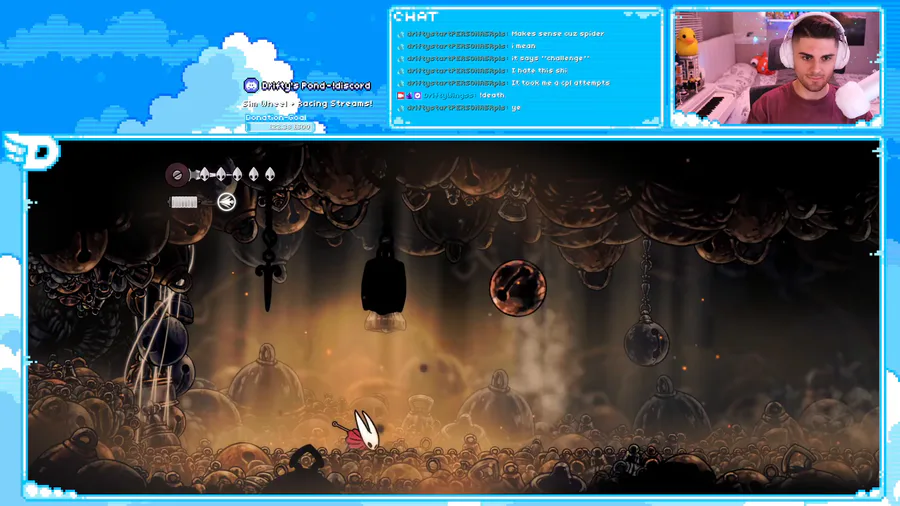Click the "i mean" chat message
The height and width of the screenshot is (506, 900).
point(523,46)
